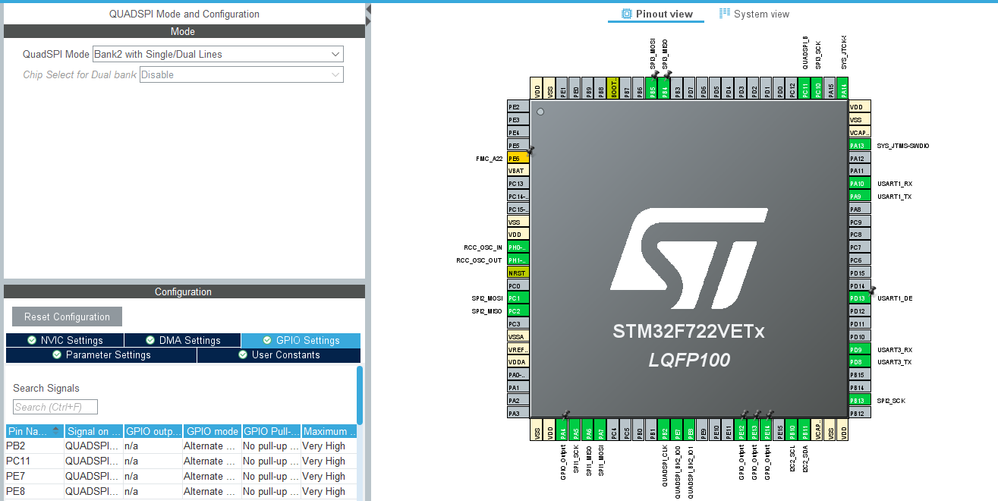998x501 pixels.
Task: Select the PC11 row in GPIO table
Action: tap(181, 461)
